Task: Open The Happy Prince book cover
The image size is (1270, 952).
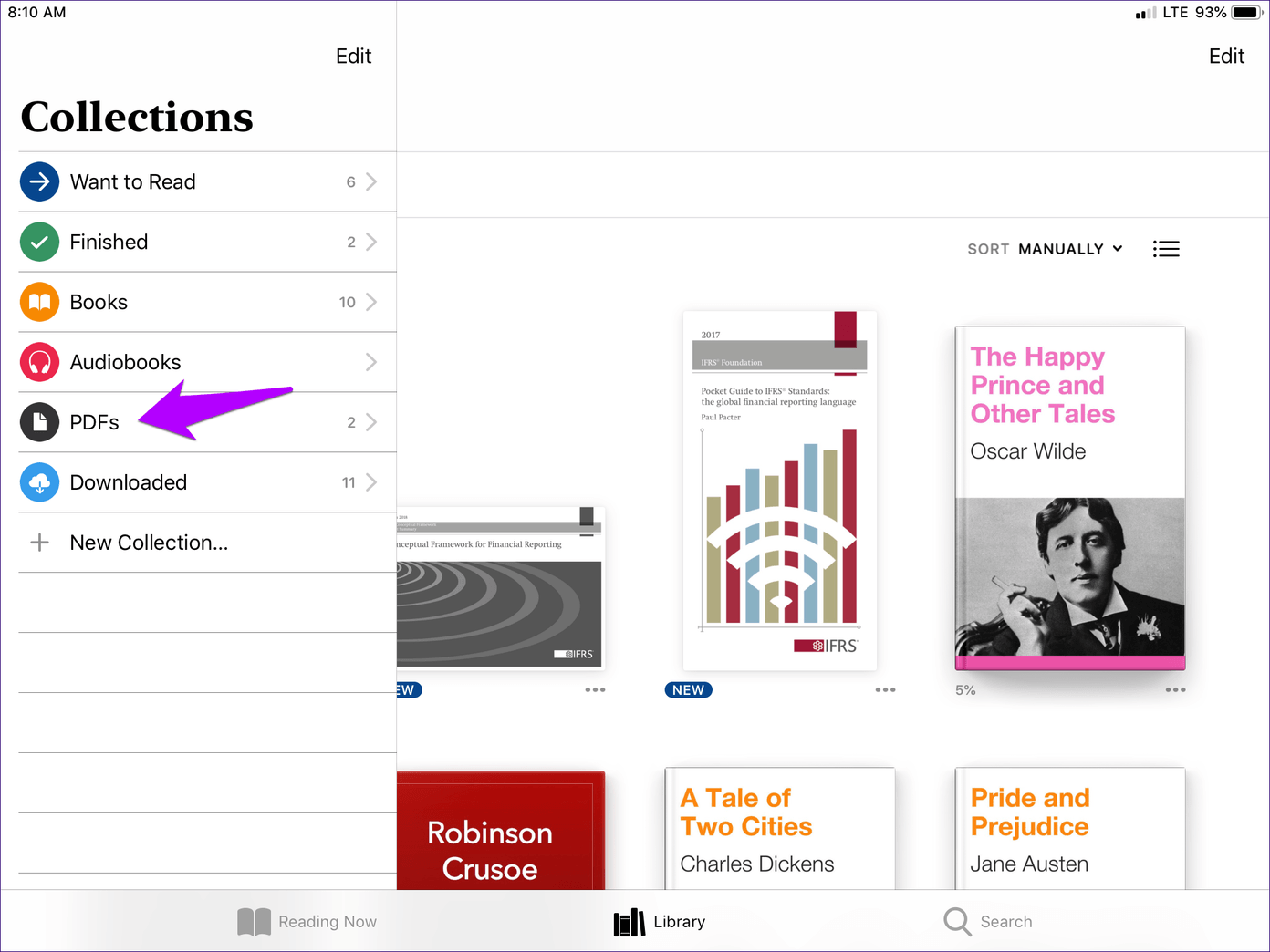Action: [x=1069, y=498]
